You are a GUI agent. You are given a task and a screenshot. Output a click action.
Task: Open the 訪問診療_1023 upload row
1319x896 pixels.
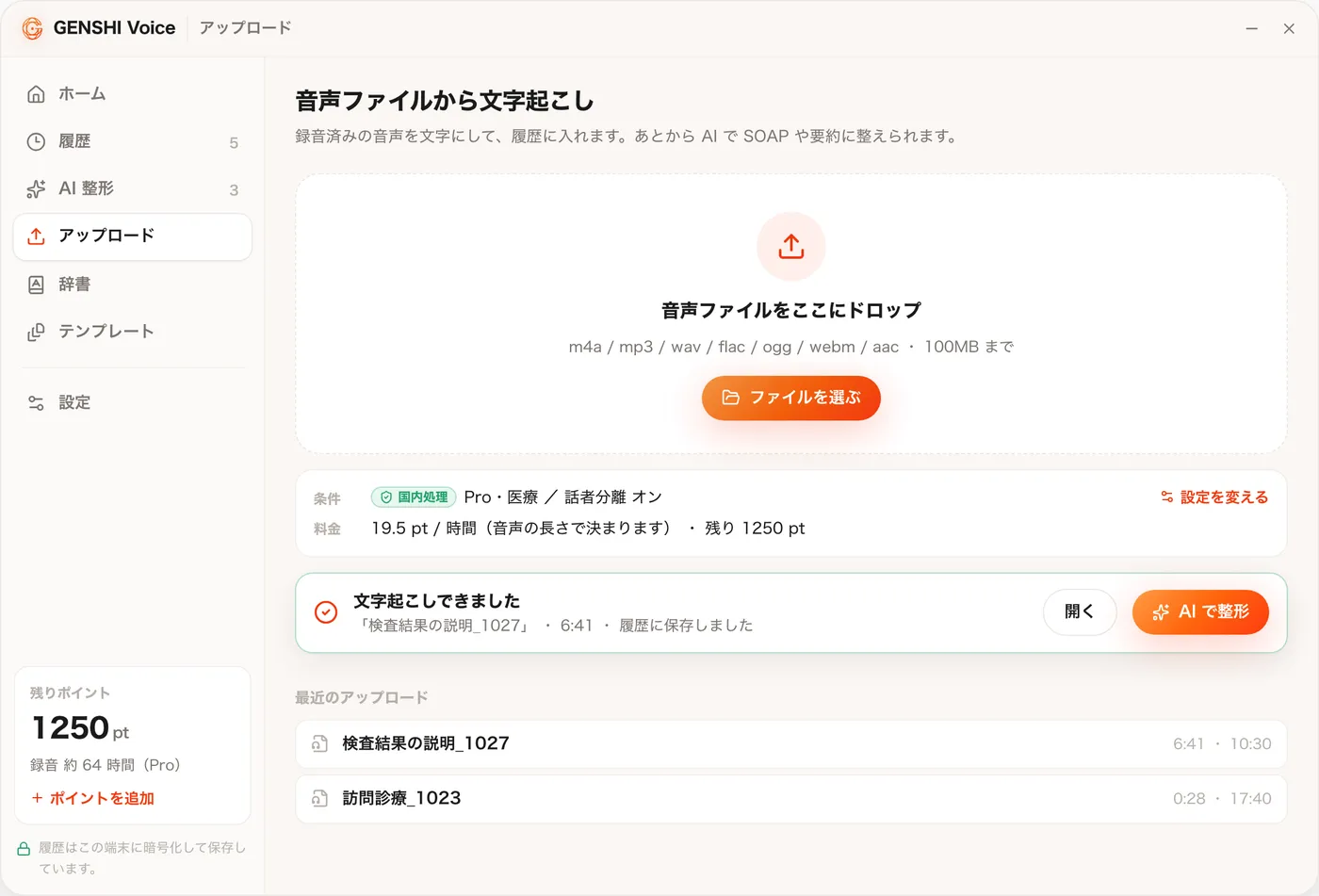[x=791, y=799]
